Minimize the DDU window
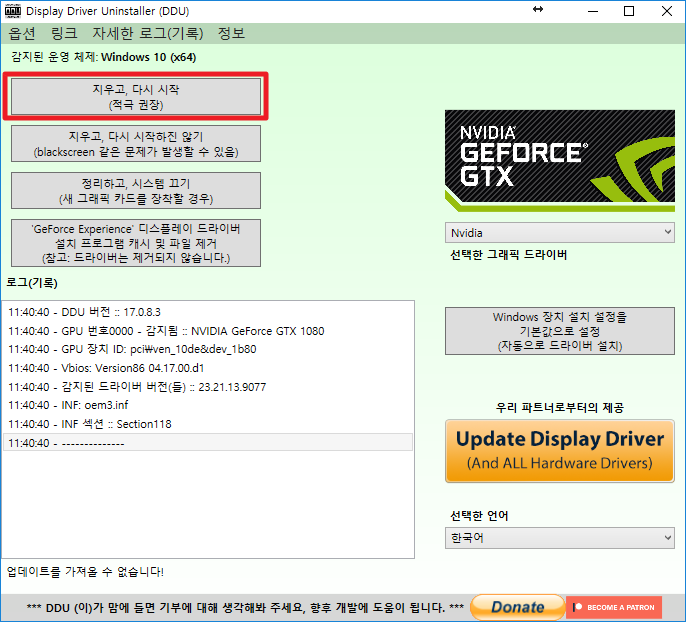 tap(593, 11)
